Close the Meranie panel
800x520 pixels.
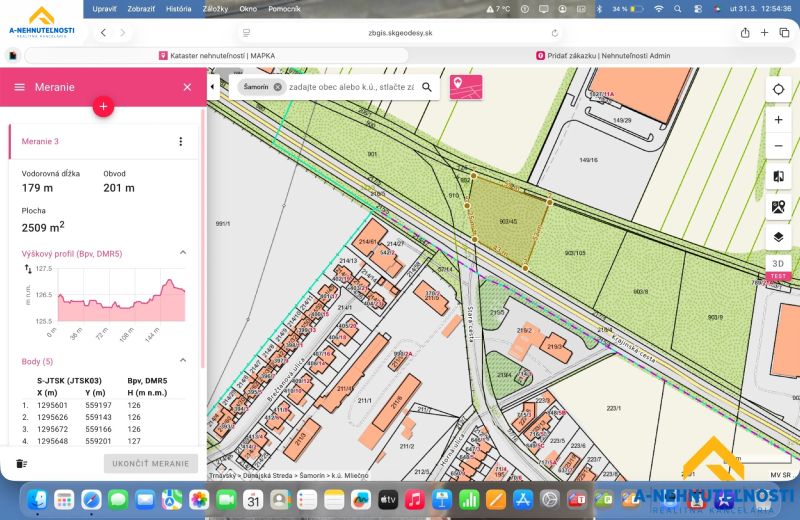(x=187, y=87)
